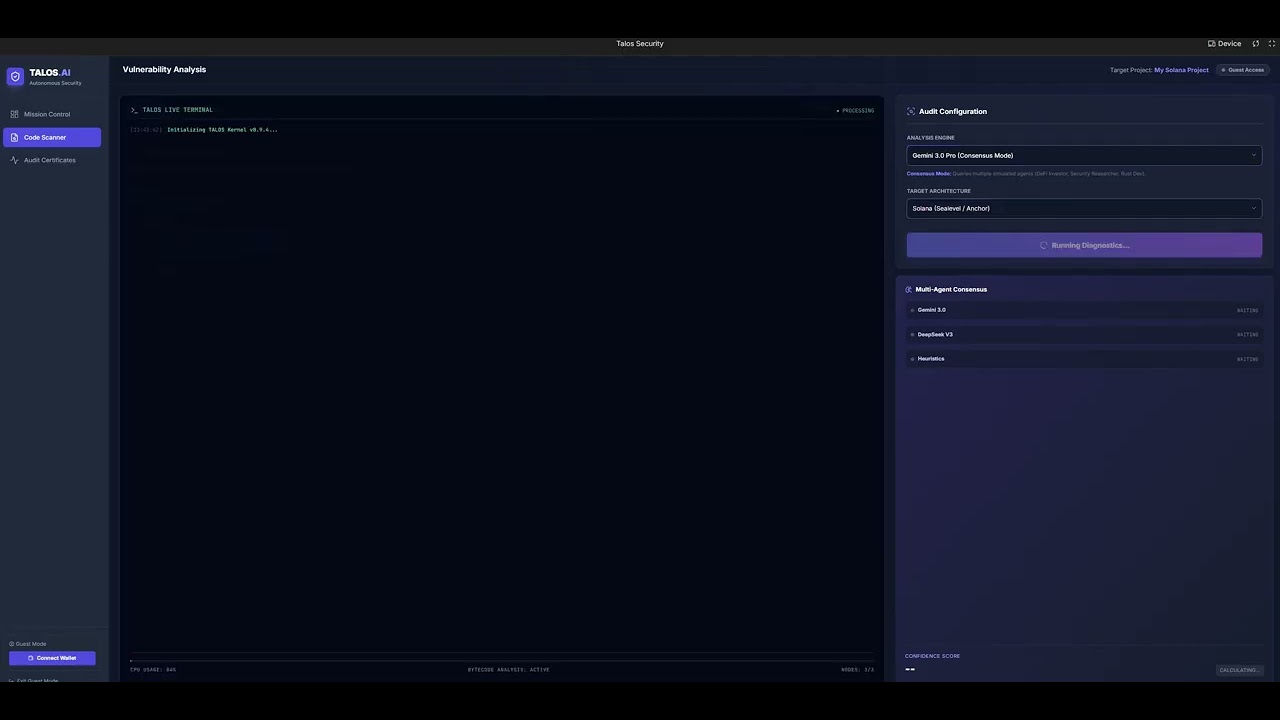Image resolution: width=1280 pixels, height=720 pixels.
Task: Click the CPU USAGE status text
Action: tap(153, 670)
